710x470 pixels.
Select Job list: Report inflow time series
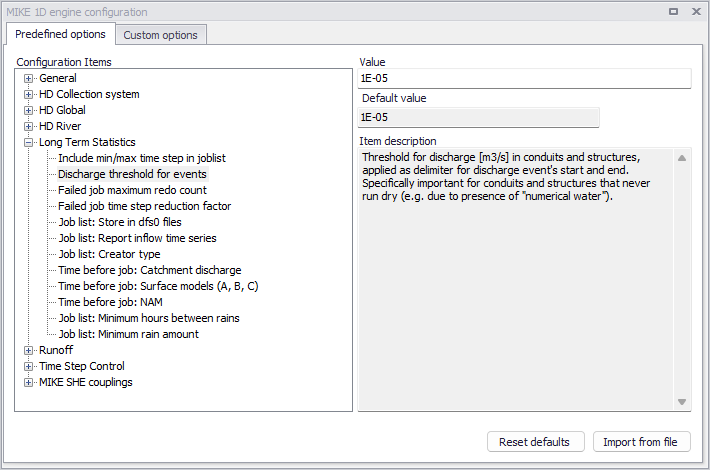137,238
